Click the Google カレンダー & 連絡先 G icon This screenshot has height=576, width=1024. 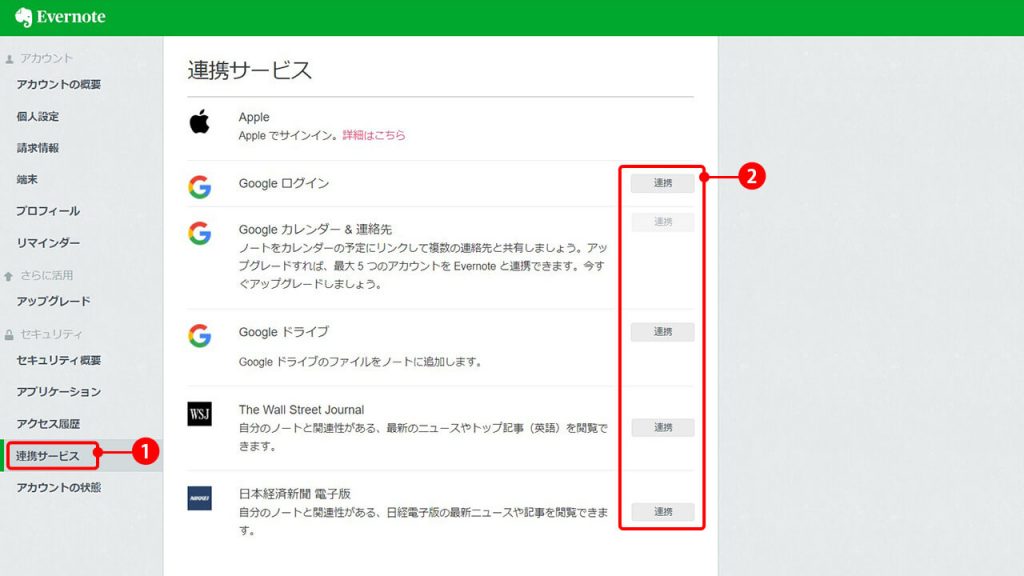[199, 233]
